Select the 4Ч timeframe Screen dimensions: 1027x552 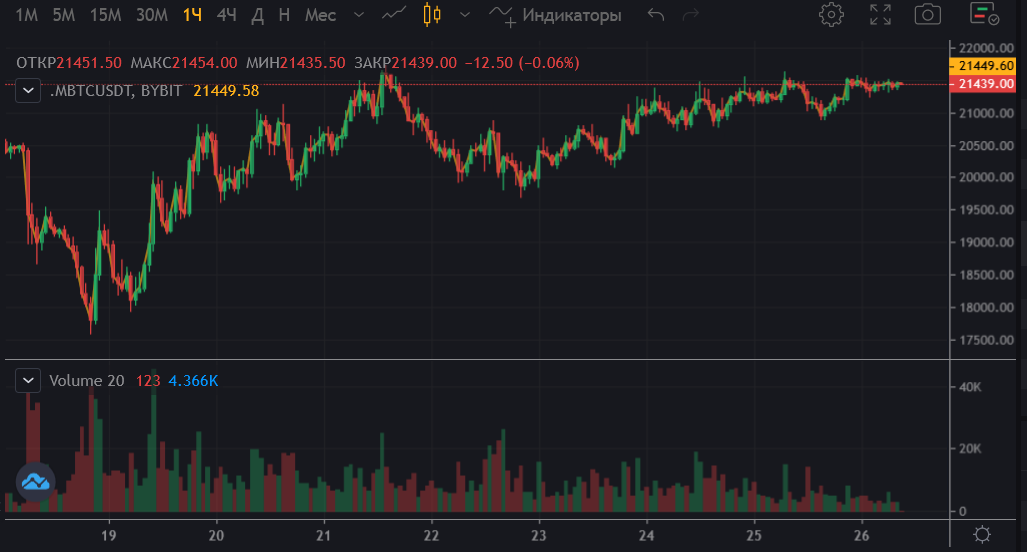(227, 15)
